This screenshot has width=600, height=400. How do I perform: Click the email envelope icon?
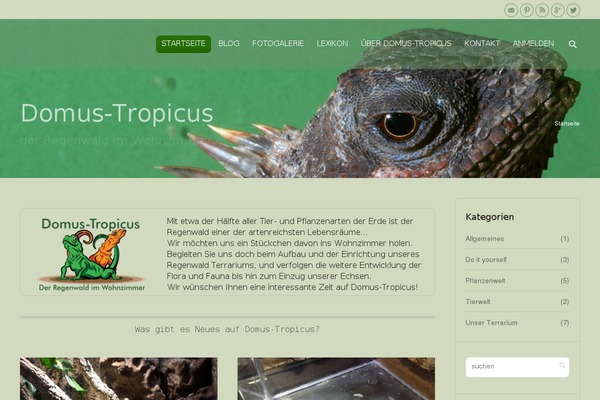pos(511,10)
